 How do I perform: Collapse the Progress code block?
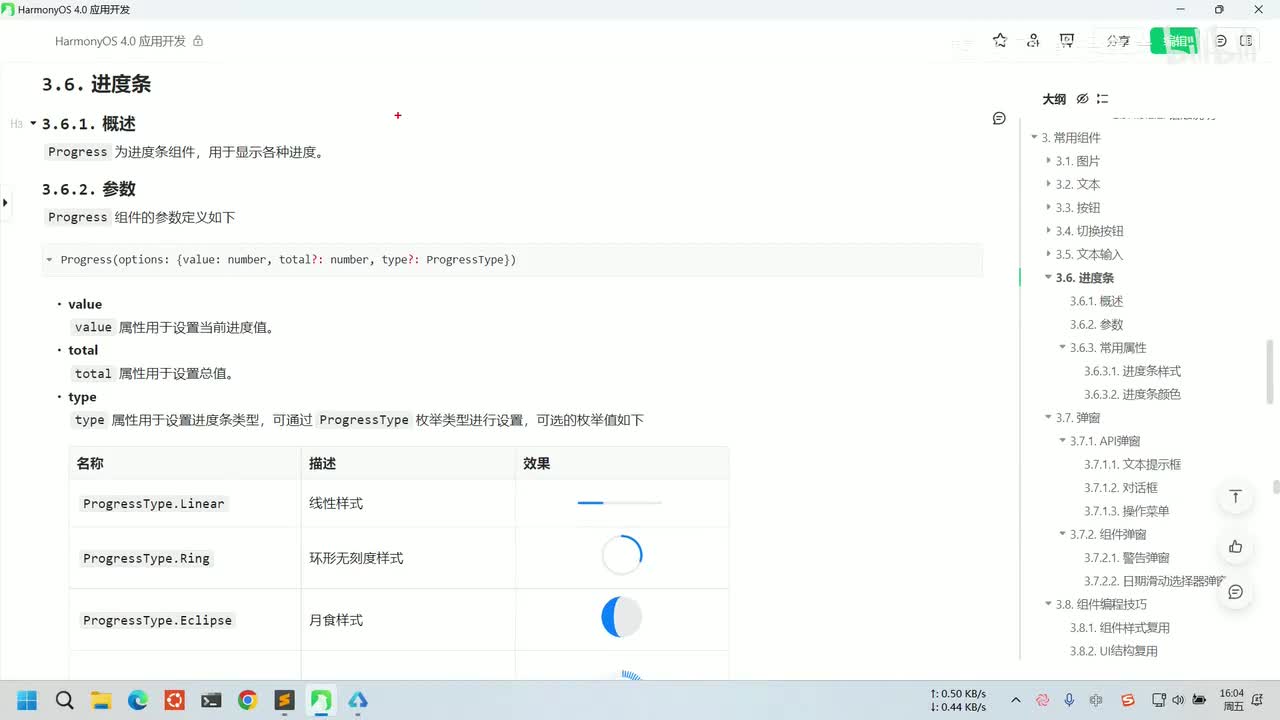click(49, 260)
